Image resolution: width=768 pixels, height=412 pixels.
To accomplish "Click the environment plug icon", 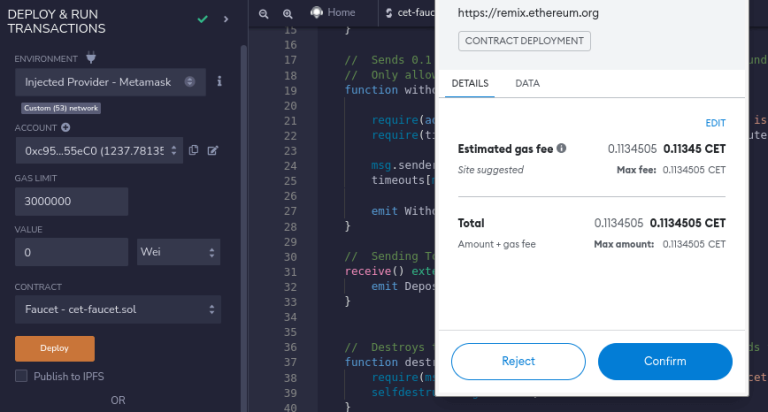I will coord(92,59).
